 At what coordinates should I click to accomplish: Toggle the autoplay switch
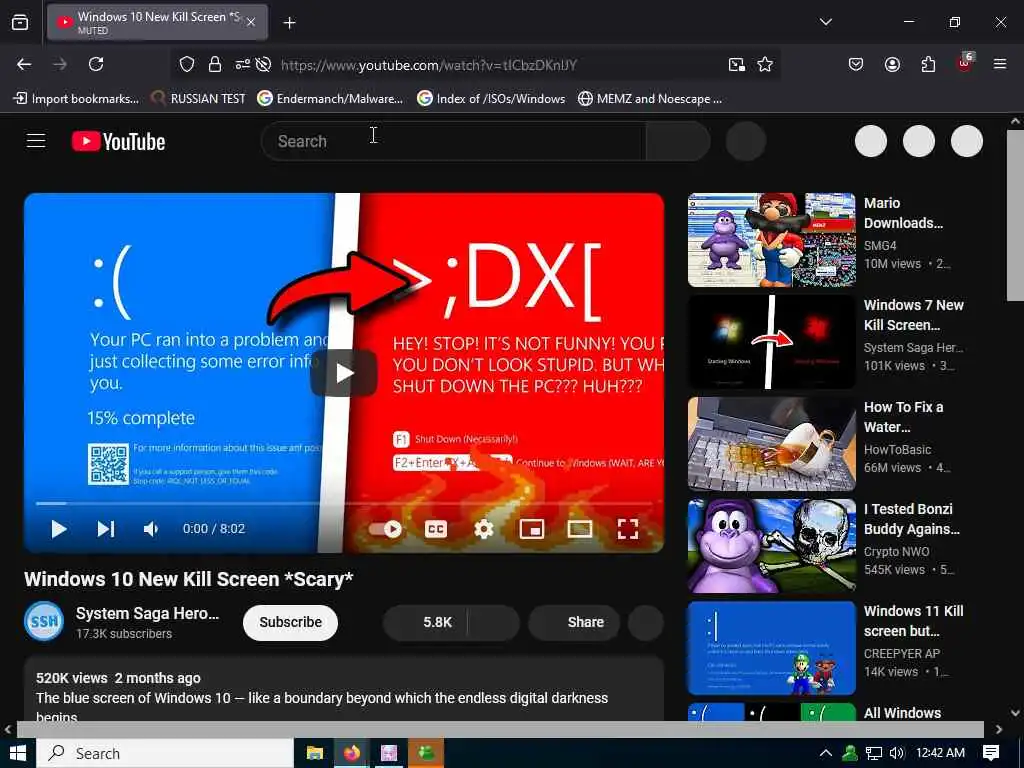pos(385,529)
